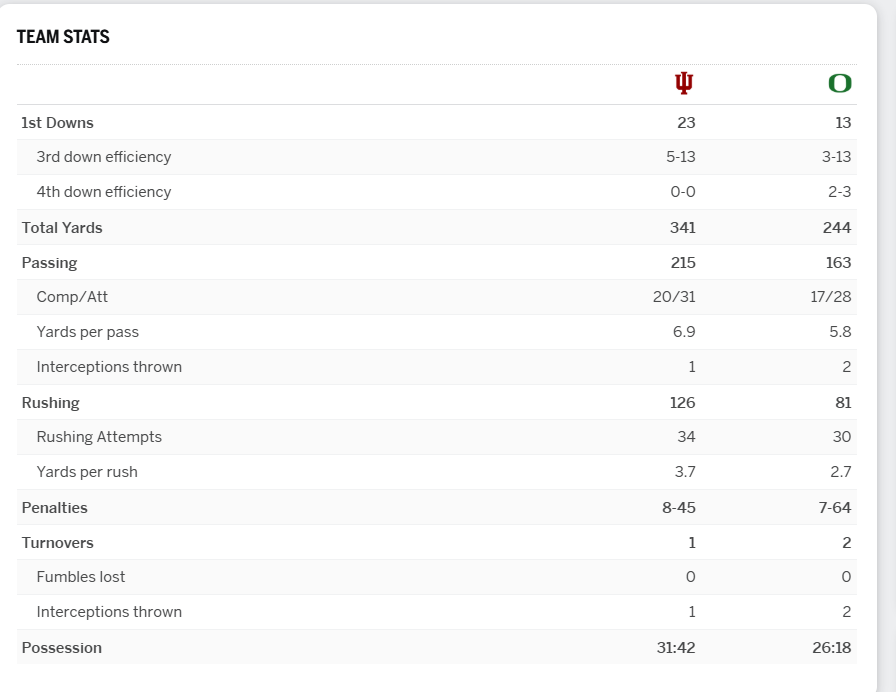Click the TEAM STATS heading
Viewport: 896px width, 692px height.
(x=63, y=37)
